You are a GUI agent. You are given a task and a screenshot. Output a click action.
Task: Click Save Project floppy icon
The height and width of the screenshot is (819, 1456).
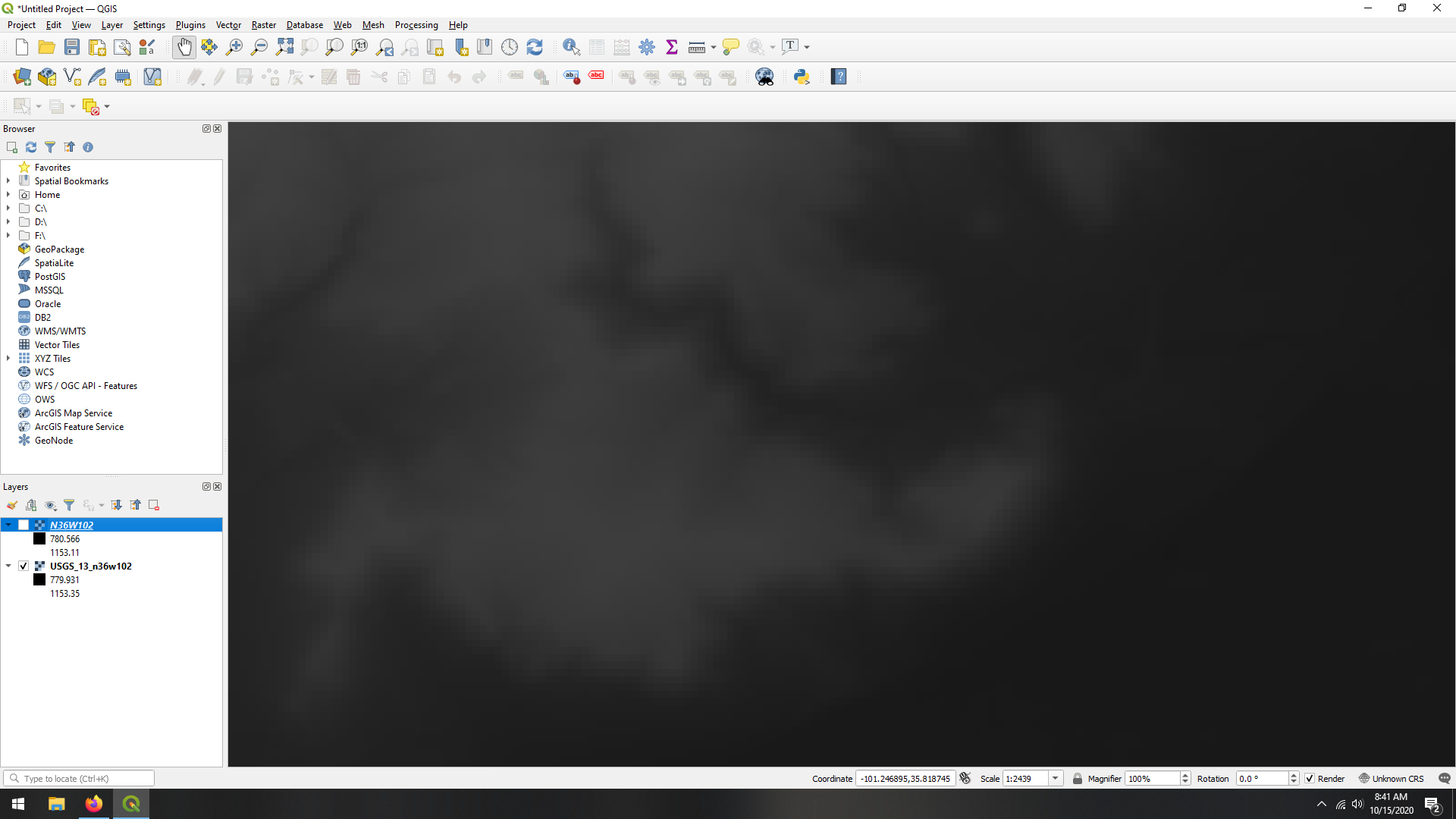[x=72, y=47]
